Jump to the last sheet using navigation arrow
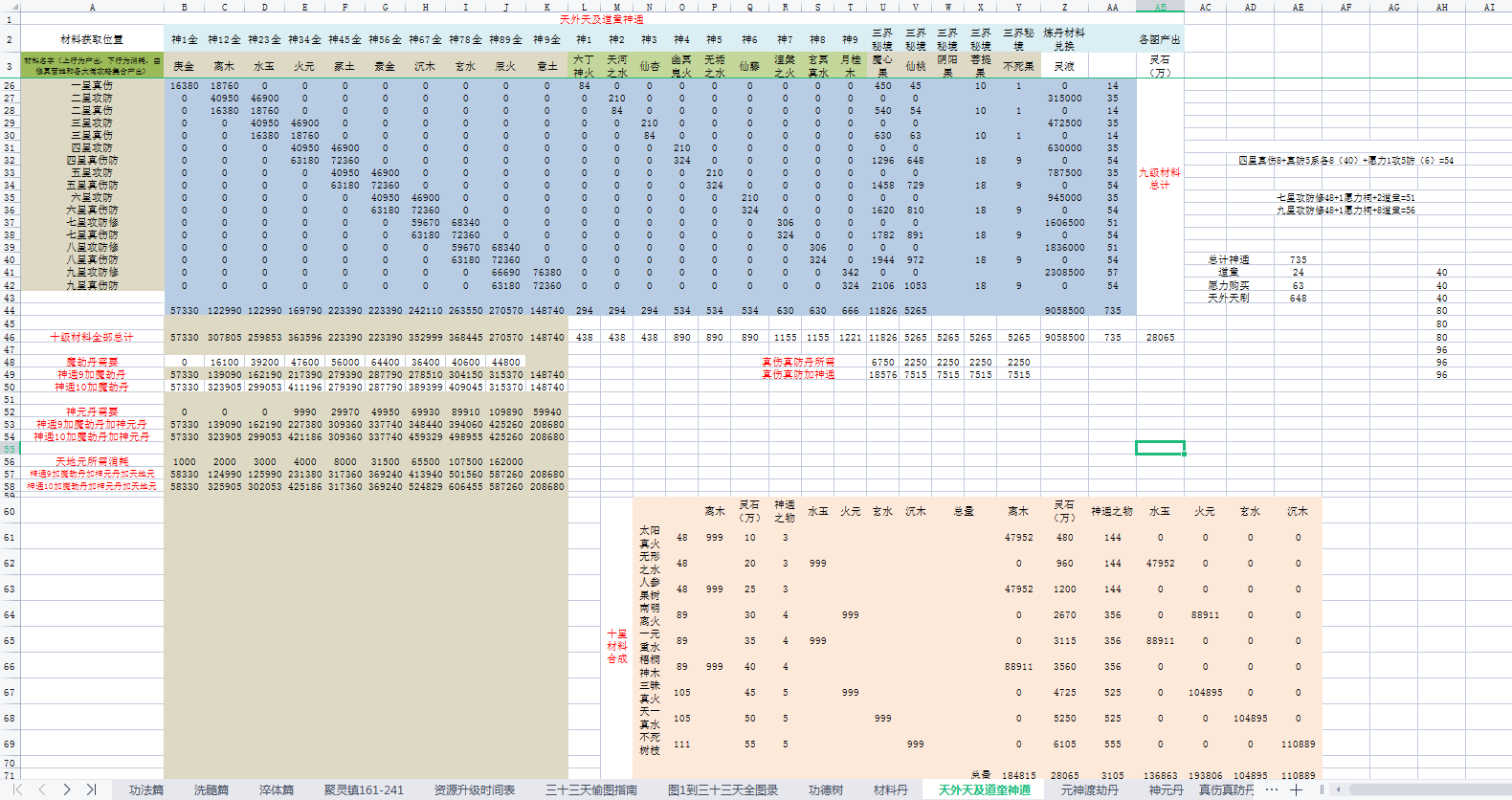 click(91, 789)
